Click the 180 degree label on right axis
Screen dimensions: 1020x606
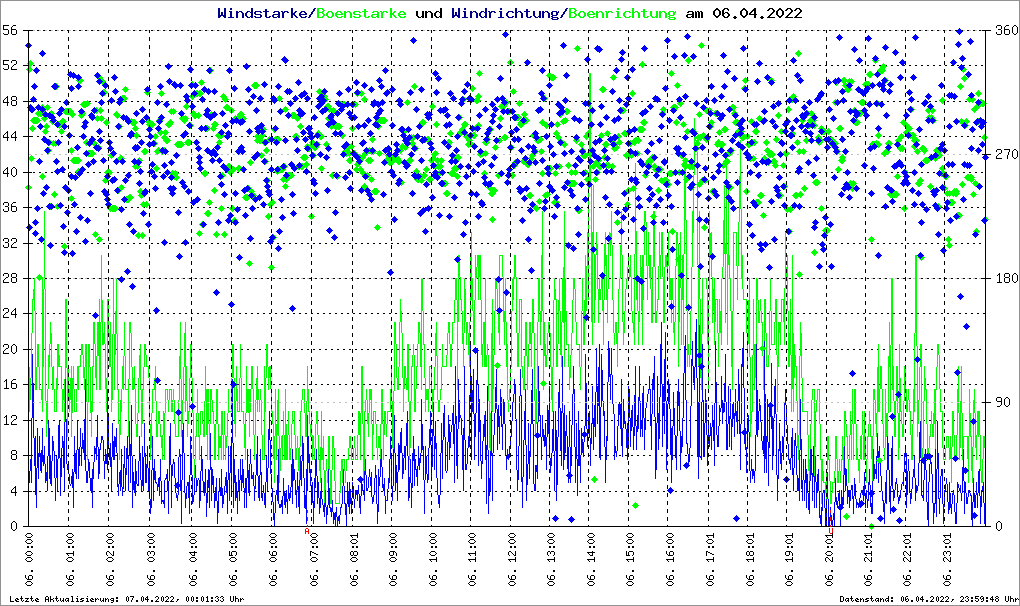(x=1003, y=278)
